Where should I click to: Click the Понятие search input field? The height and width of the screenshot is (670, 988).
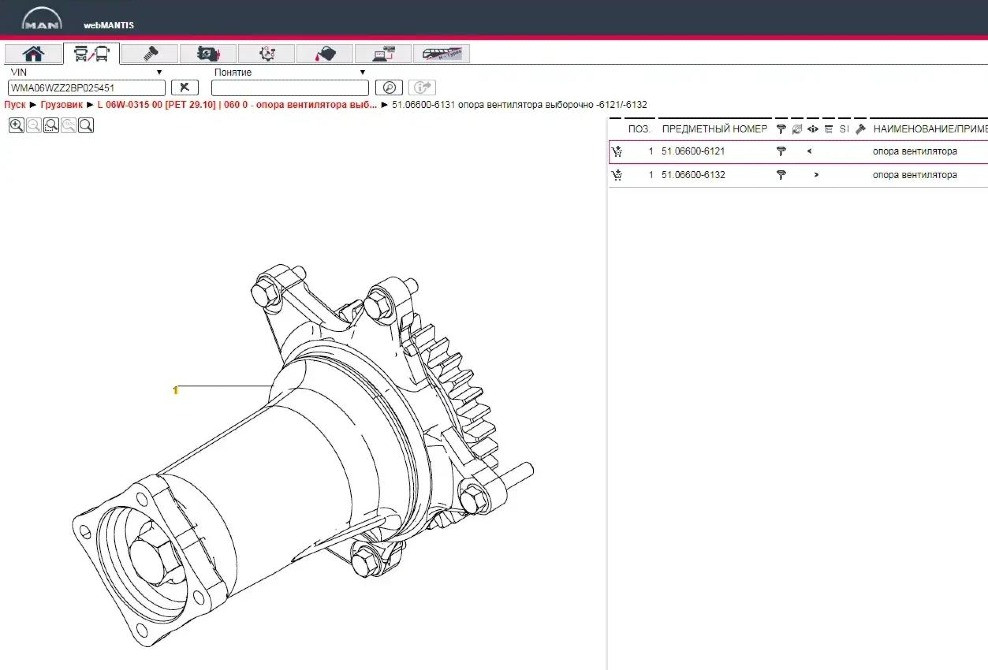(x=290, y=88)
